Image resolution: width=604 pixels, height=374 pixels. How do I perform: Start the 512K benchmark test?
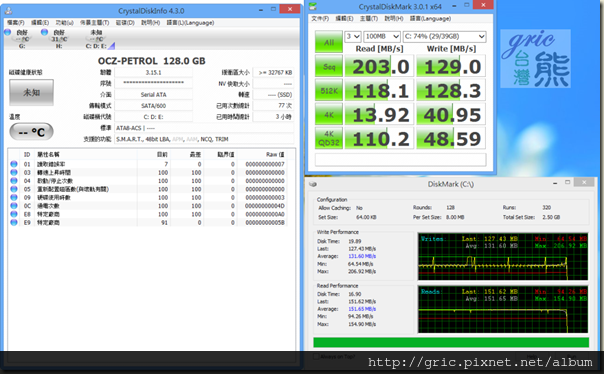(x=329, y=91)
